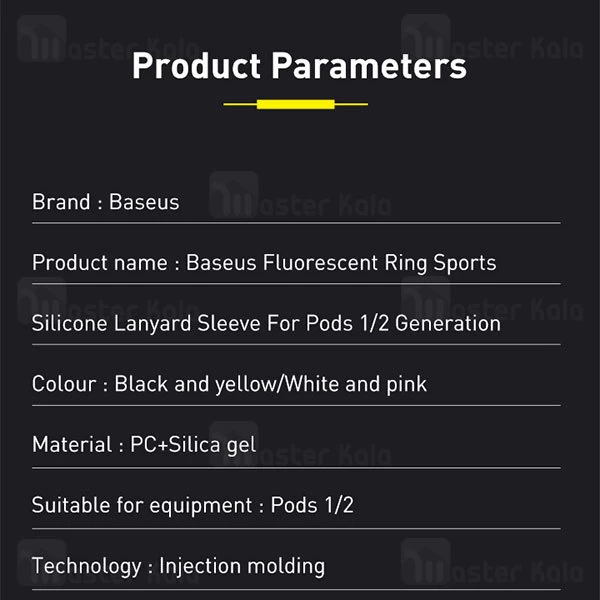
Task: Click the thick yellow bar under the heading
Action: point(295,104)
